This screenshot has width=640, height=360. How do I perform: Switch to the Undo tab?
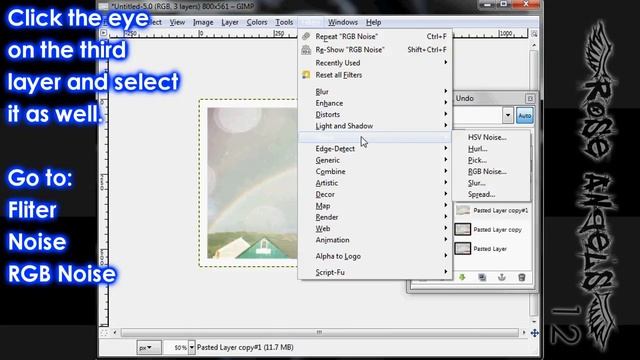point(464,98)
